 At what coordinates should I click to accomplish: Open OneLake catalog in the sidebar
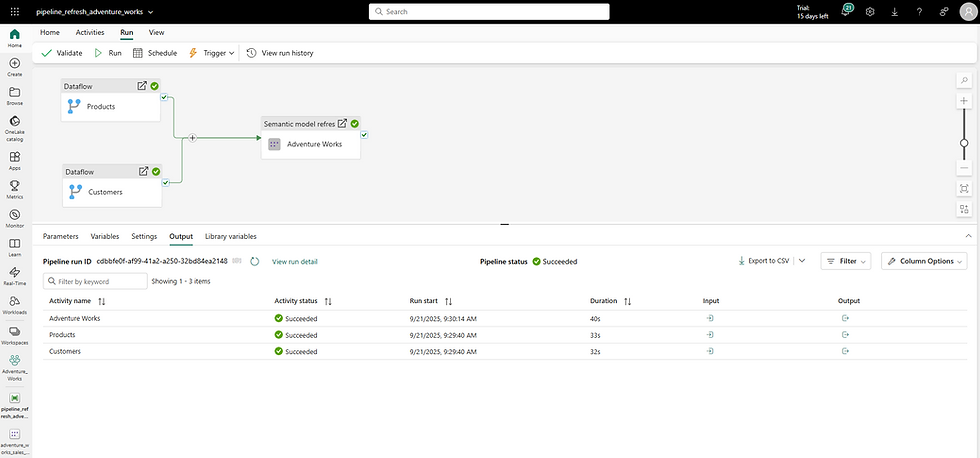(x=15, y=129)
